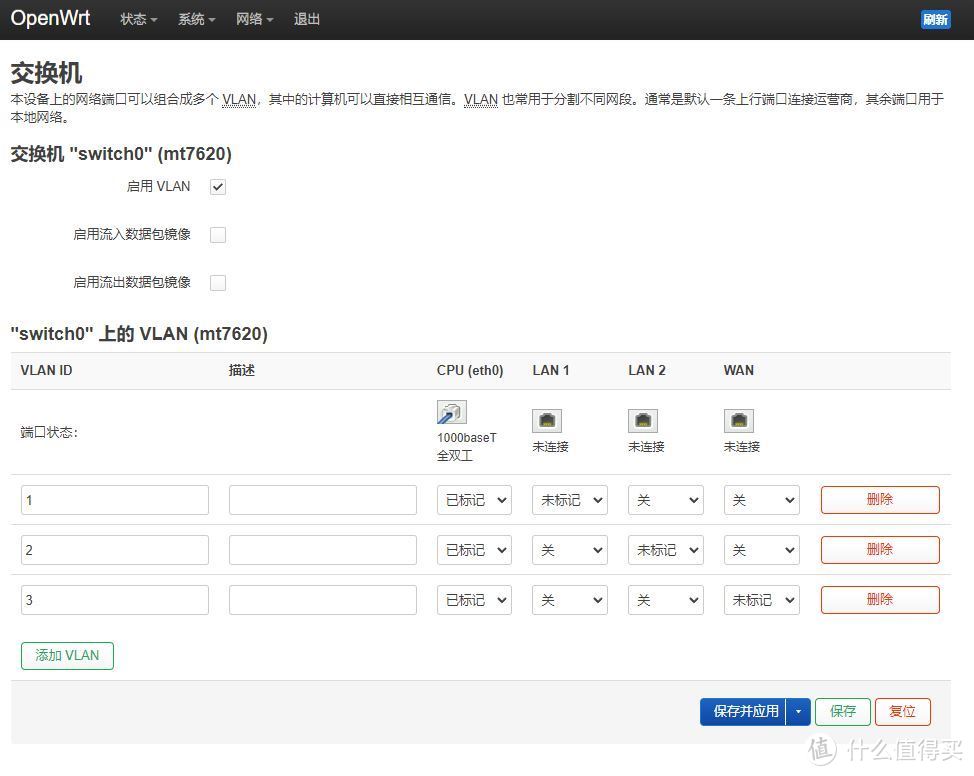
Task: Click 退出 to log out
Action: (x=306, y=19)
